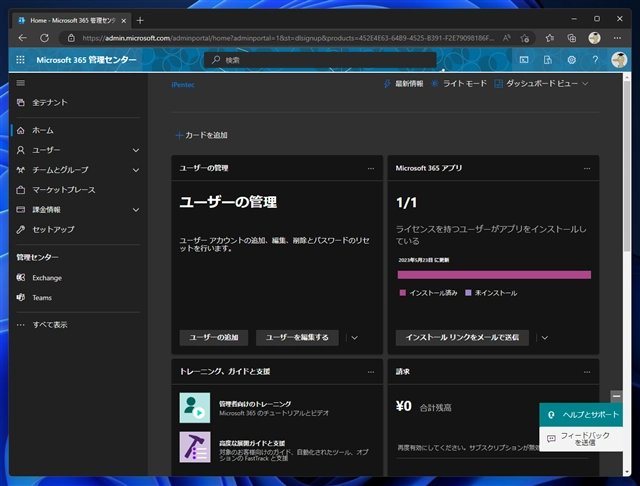Open the 高度な展開ガイドと支援 link
This screenshot has width=640, height=486.
tap(252, 443)
